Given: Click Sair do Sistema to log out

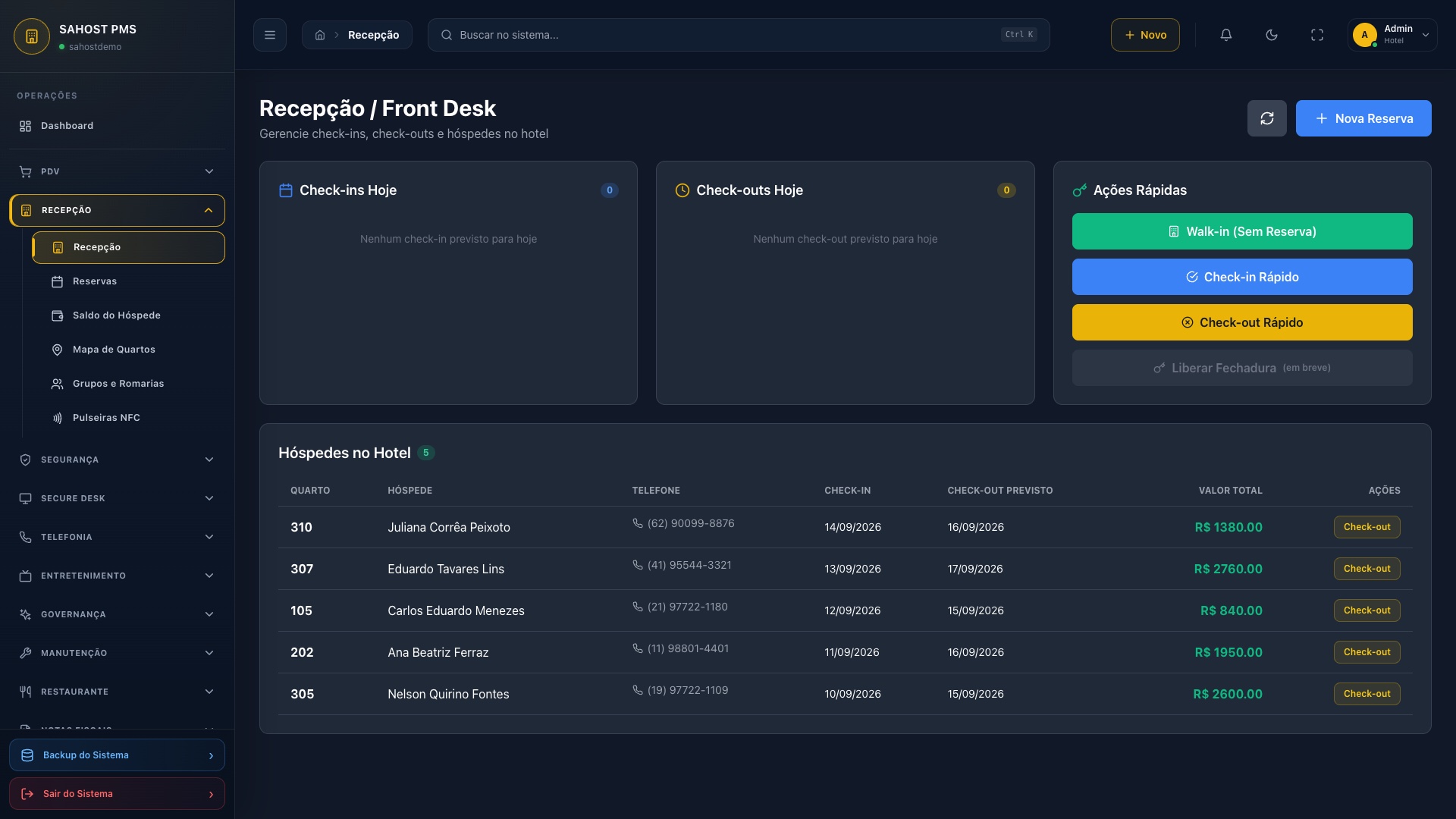Looking at the screenshot, I should pyautogui.click(x=117, y=794).
